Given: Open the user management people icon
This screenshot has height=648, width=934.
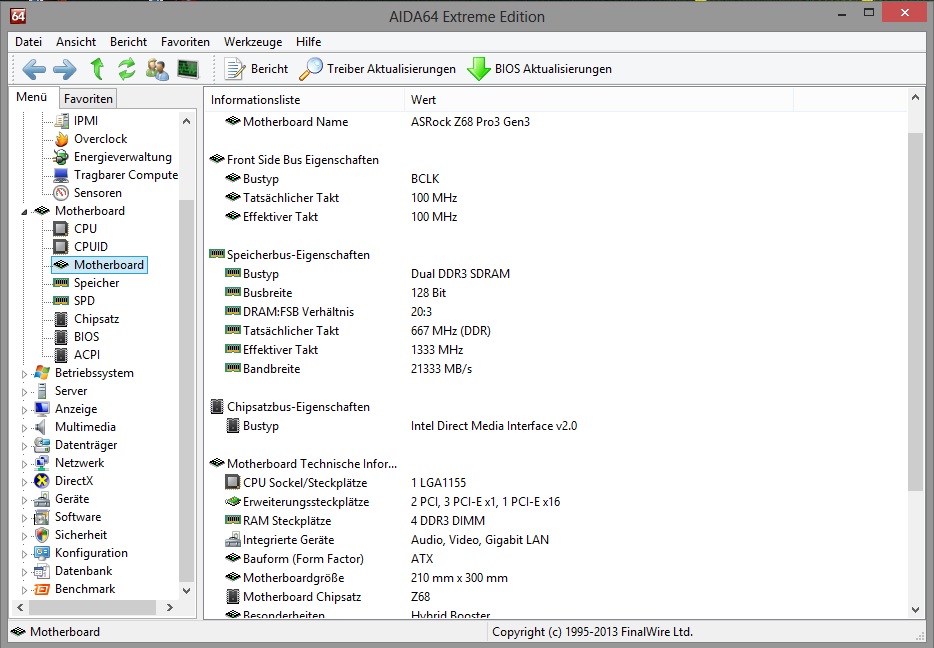Looking at the screenshot, I should [x=157, y=69].
